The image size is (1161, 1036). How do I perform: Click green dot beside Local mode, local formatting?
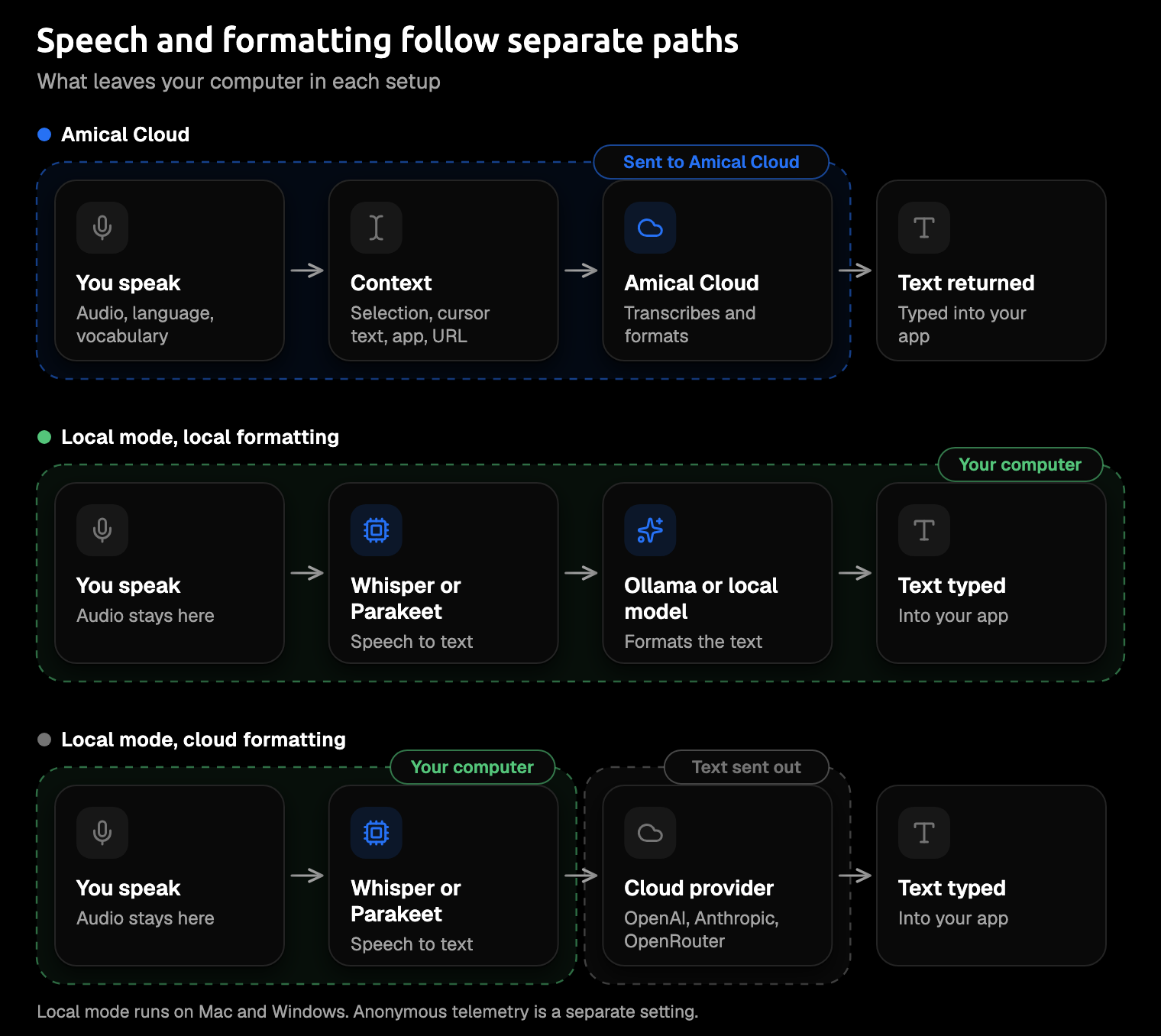(x=44, y=437)
